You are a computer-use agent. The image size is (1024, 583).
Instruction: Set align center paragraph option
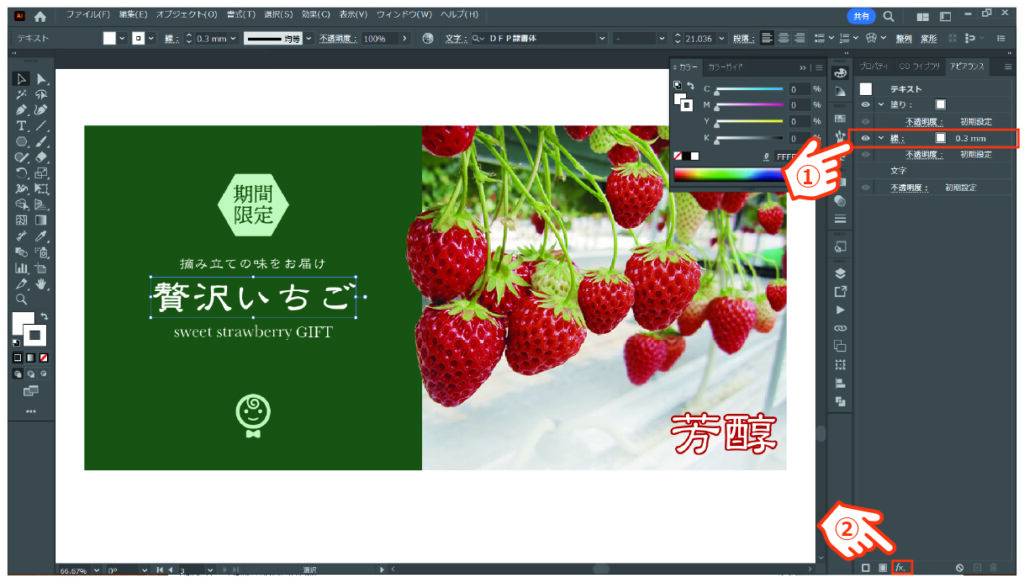coord(783,39)
